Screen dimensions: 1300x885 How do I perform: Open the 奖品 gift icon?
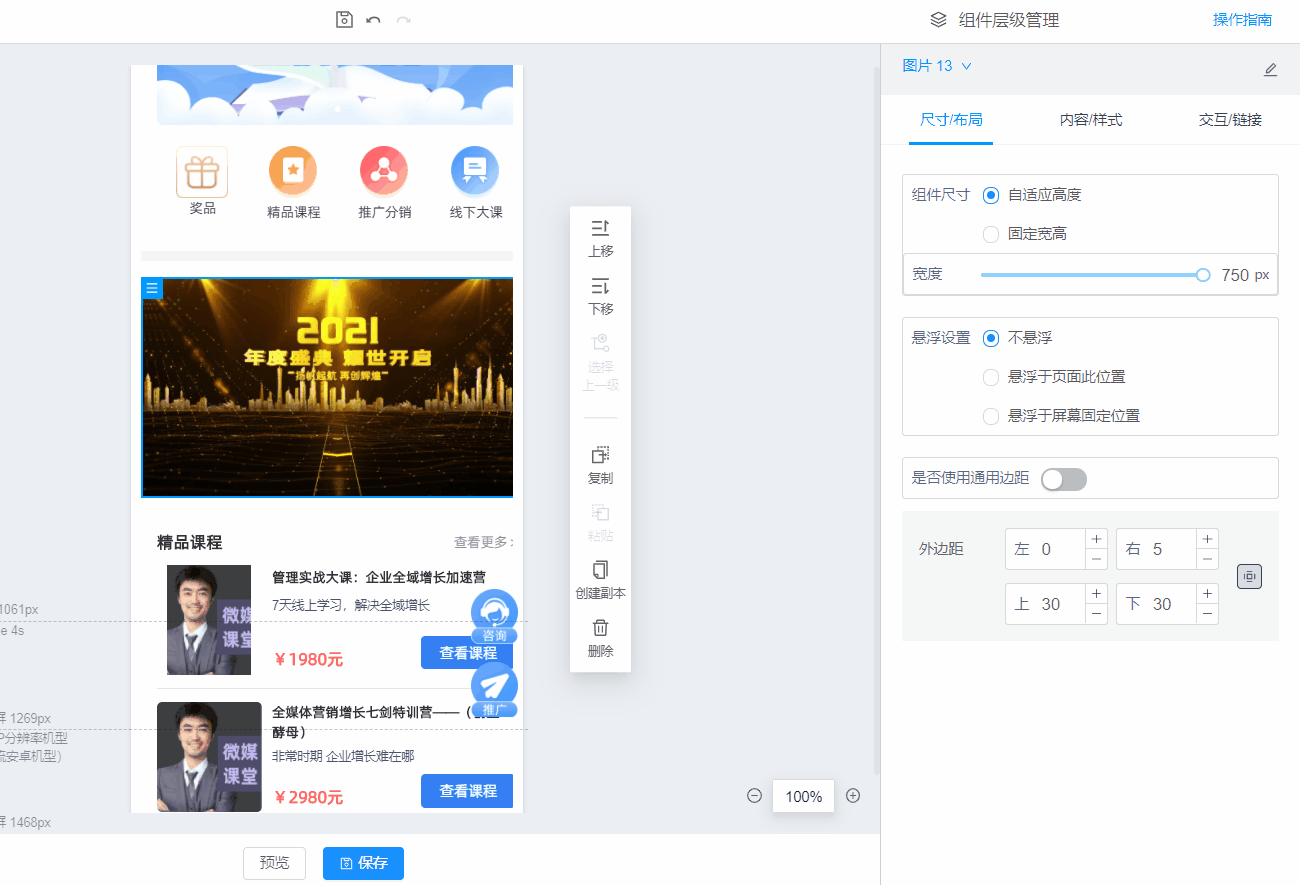pos(202,172)
